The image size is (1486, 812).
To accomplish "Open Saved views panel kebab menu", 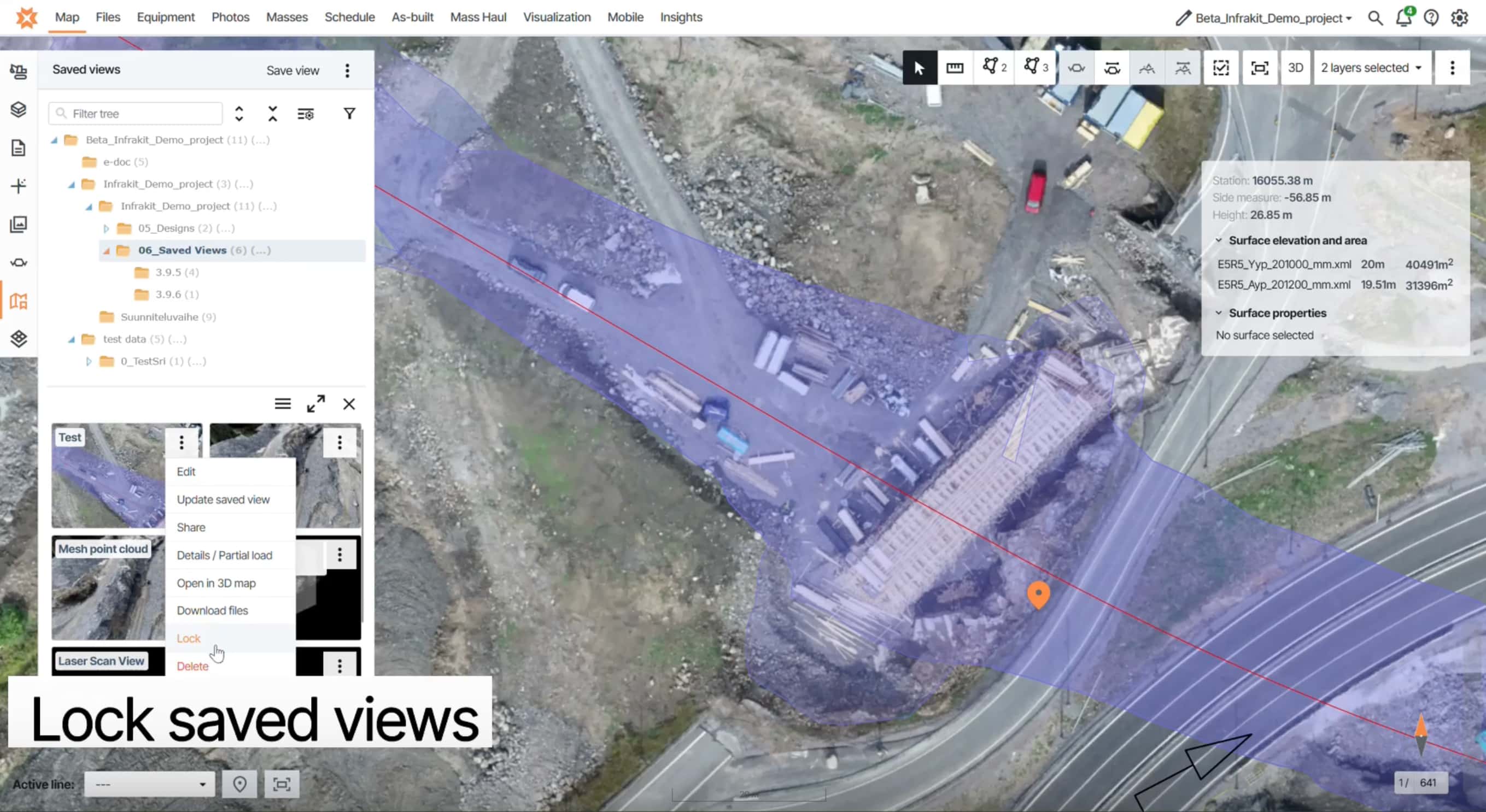I will click(347, 70).
